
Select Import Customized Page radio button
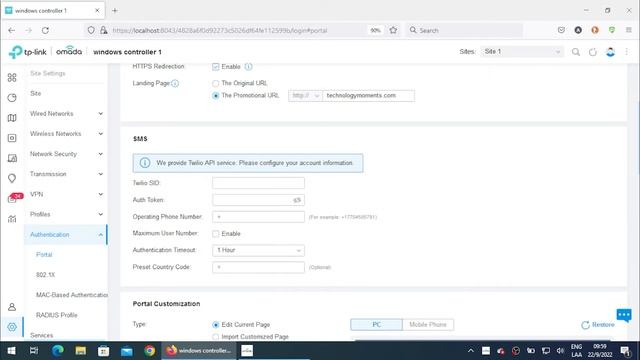point(216,337)
